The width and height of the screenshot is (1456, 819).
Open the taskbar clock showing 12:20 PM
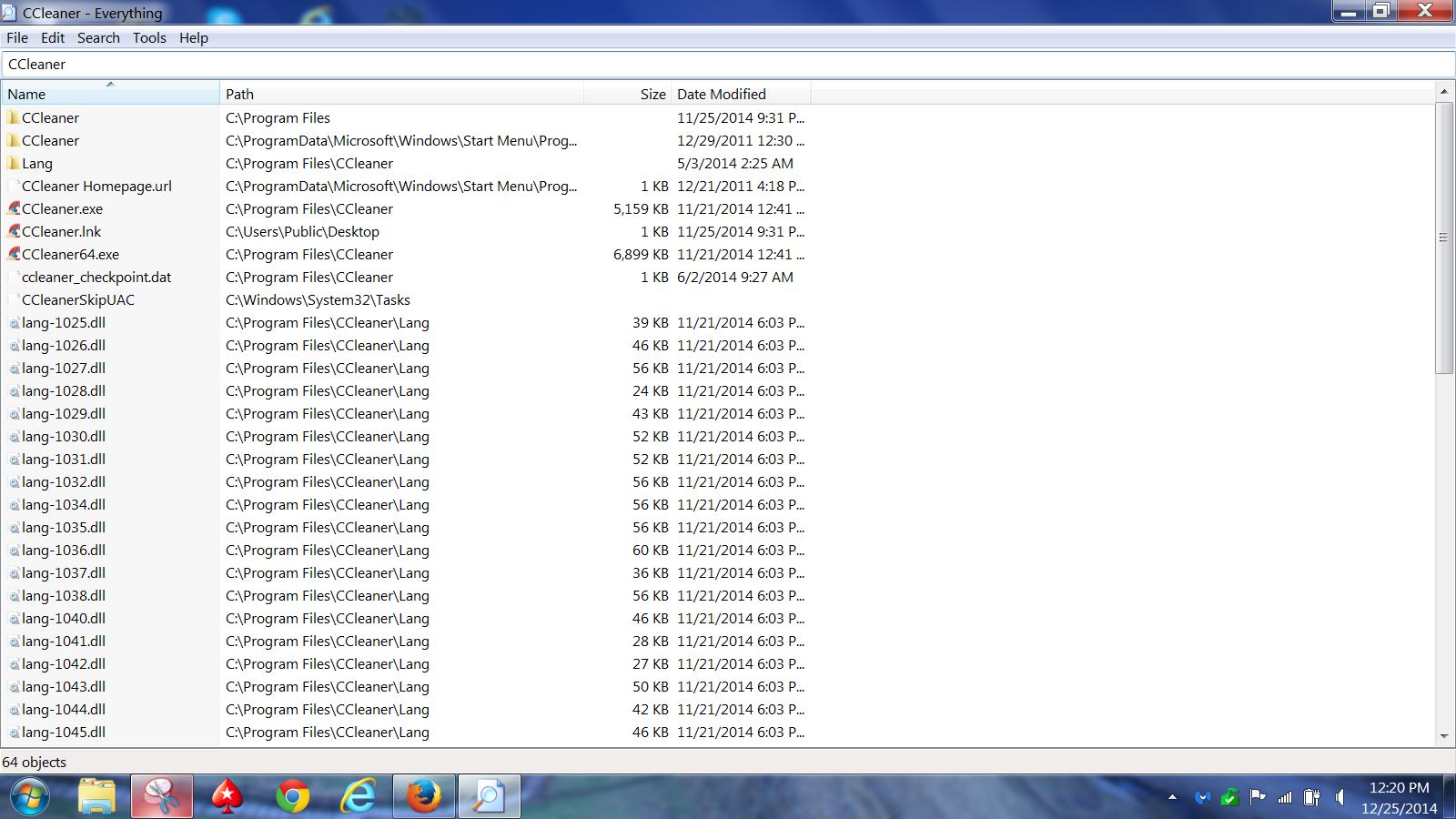[x=1400, y=797]
